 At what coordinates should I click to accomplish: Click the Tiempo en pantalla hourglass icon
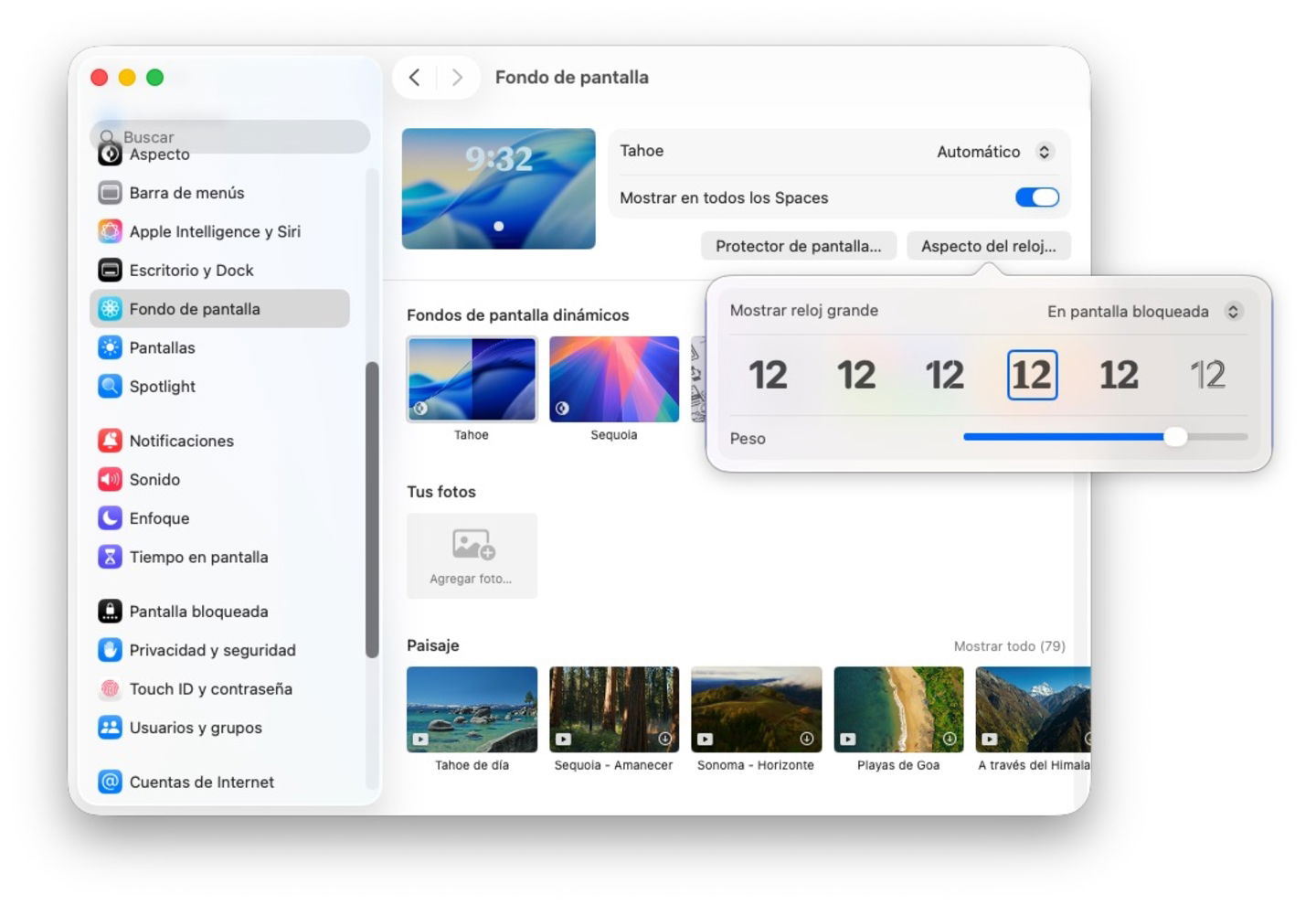[110, 557]
